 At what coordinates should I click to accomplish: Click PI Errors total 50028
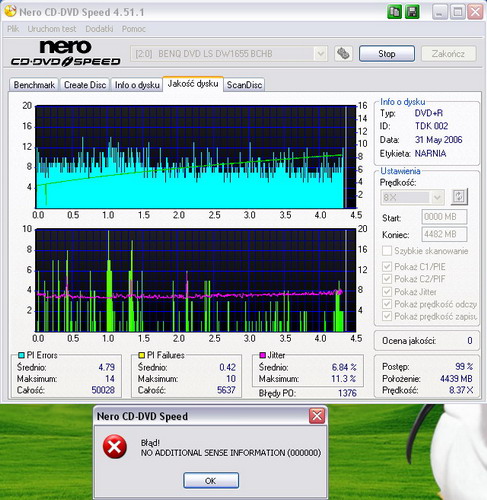point(103,390)
